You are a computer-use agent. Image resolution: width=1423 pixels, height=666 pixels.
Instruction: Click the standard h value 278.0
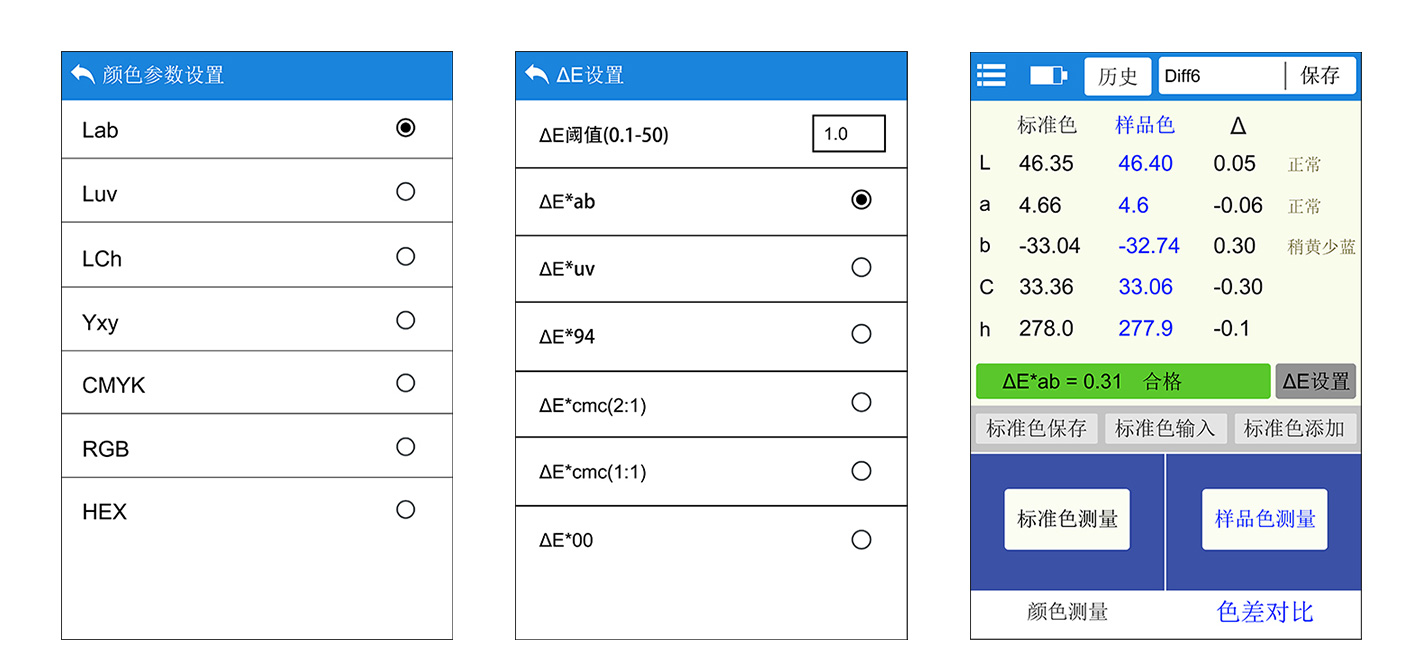[1046, 328]
